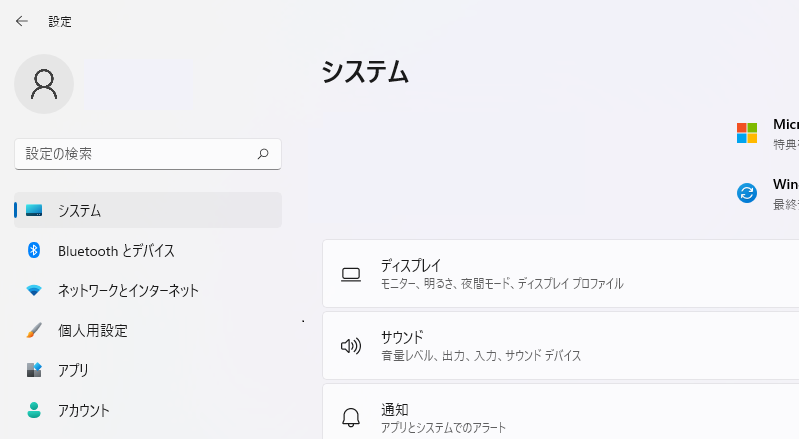Click the personalization paintbrush icon
Screen dimensions: 799x439
tap(34, 330)
